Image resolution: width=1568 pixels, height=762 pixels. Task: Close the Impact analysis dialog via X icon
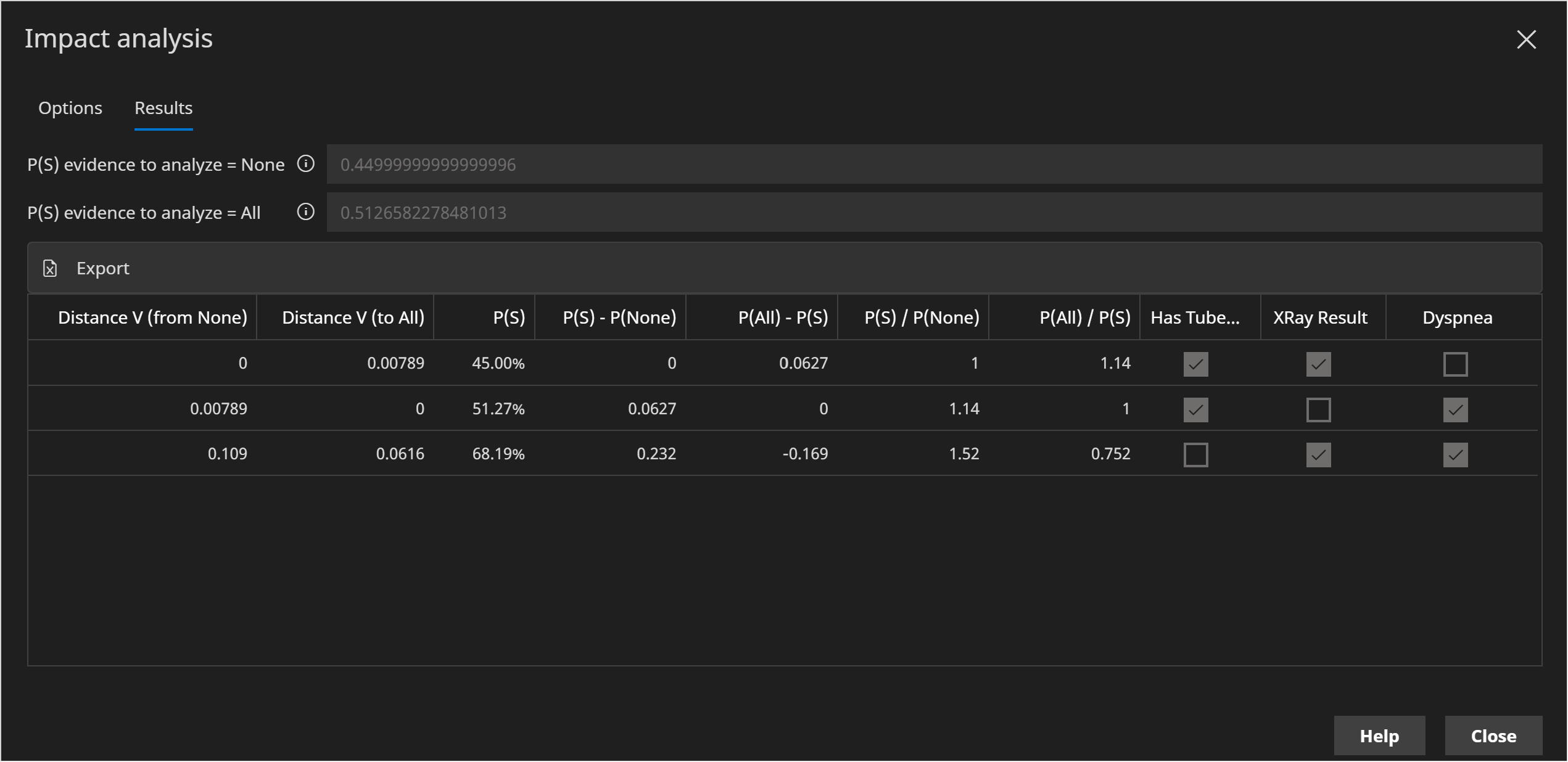click(x=1527, y=39)
